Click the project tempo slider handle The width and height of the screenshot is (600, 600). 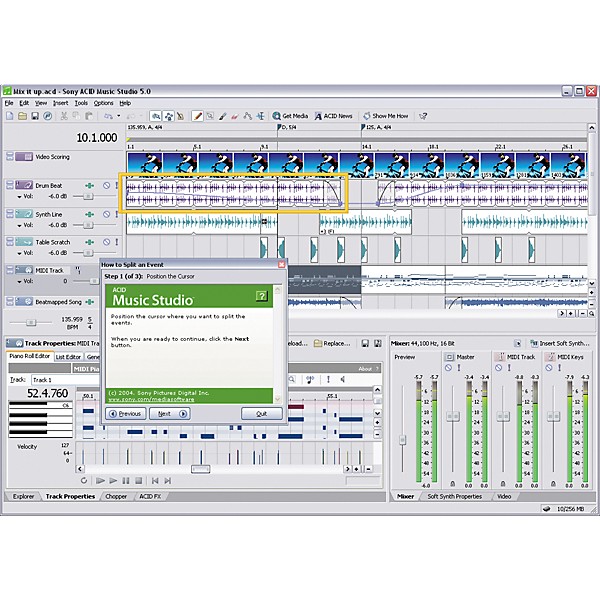[x=31, y=323]
